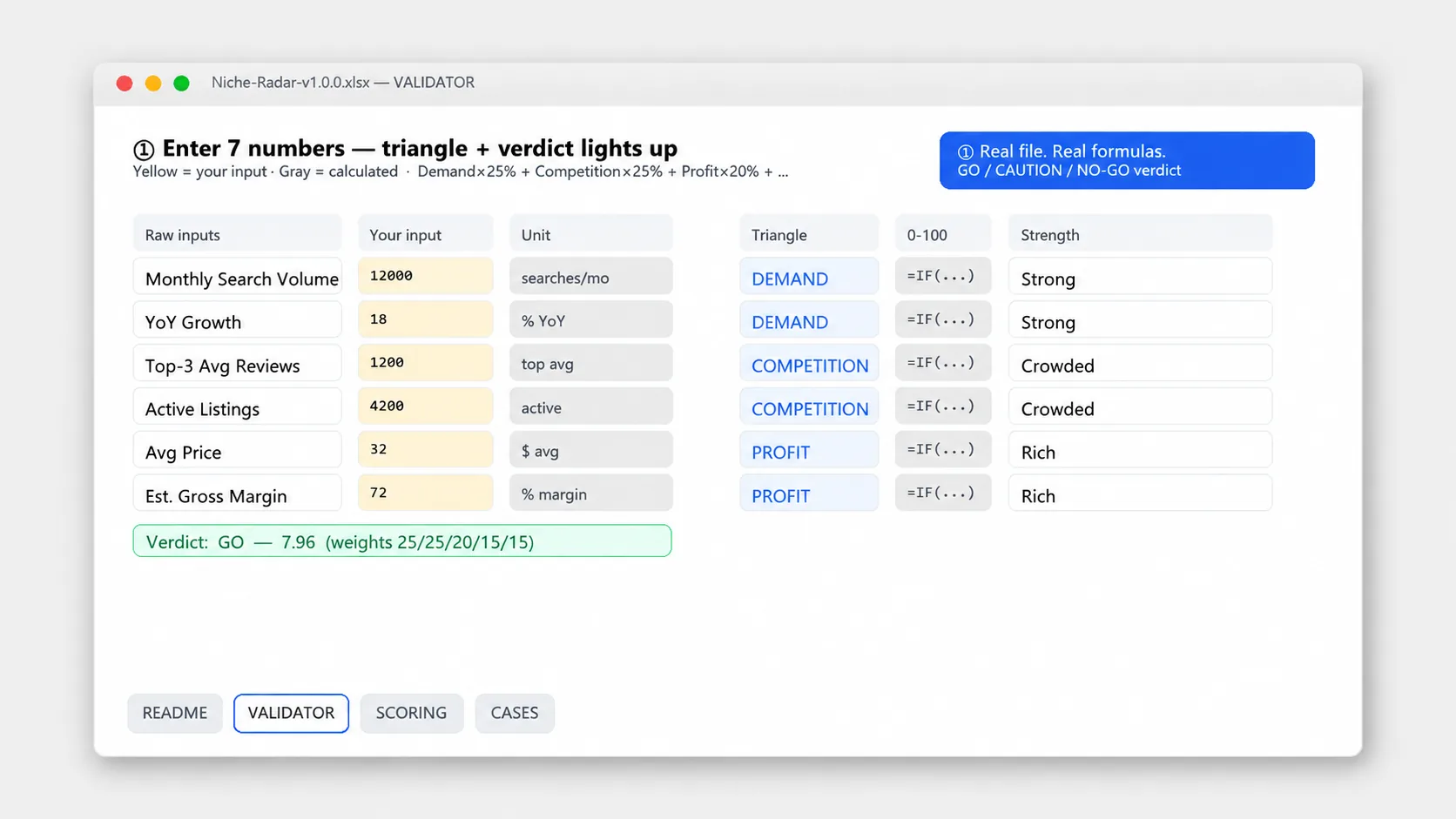Click the Top-3 Avg Reviews label cell
The height and width of the screenshot is (819, 1456).
[238, 363]
